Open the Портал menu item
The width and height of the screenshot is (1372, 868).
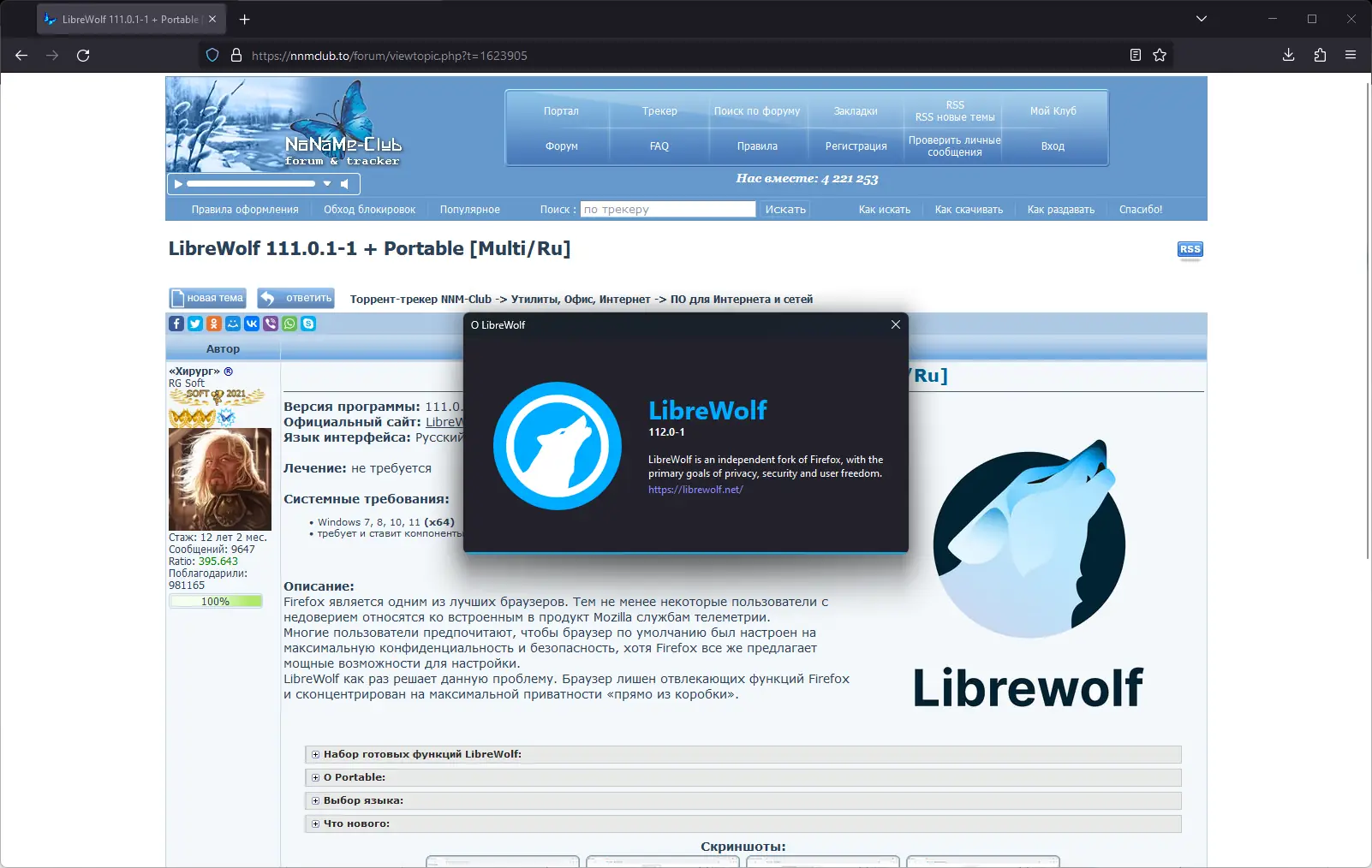pyautogui.click(x=561, y=111)
